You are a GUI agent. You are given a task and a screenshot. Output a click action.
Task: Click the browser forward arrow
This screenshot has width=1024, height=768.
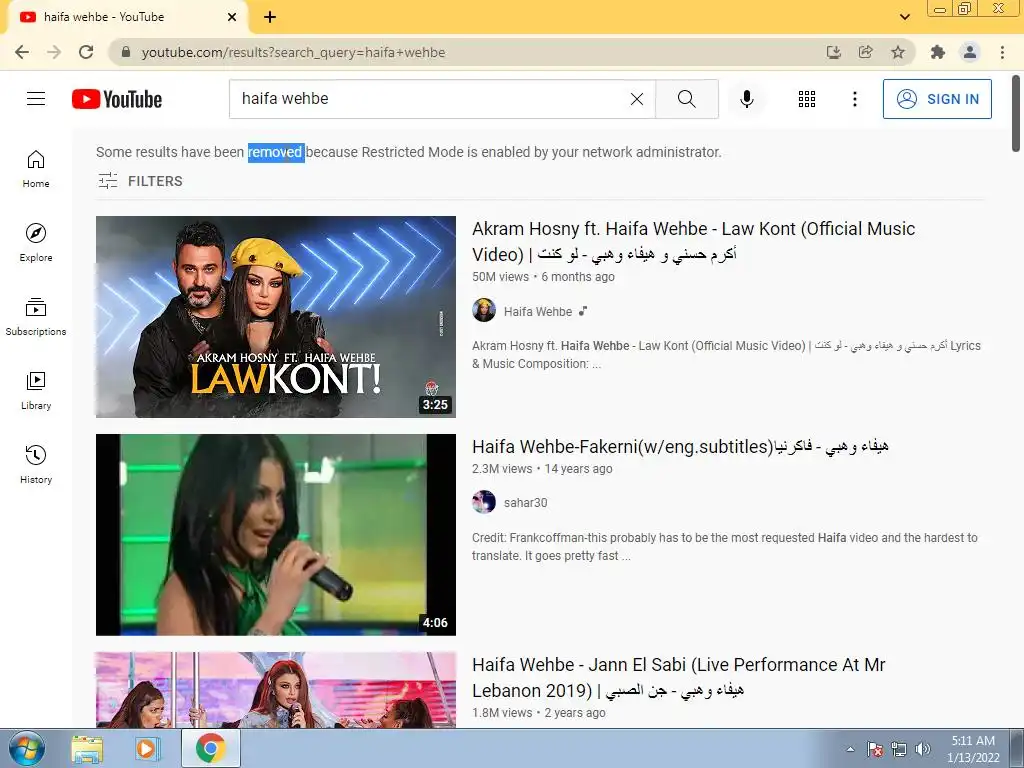[x=54, y=52]
